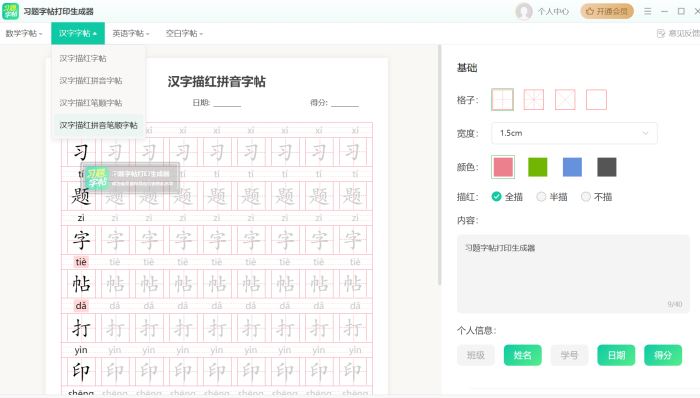Screen dimensions: 700x398
Task: Click the 得分 blank line in preview
Action: coord(345,105)
